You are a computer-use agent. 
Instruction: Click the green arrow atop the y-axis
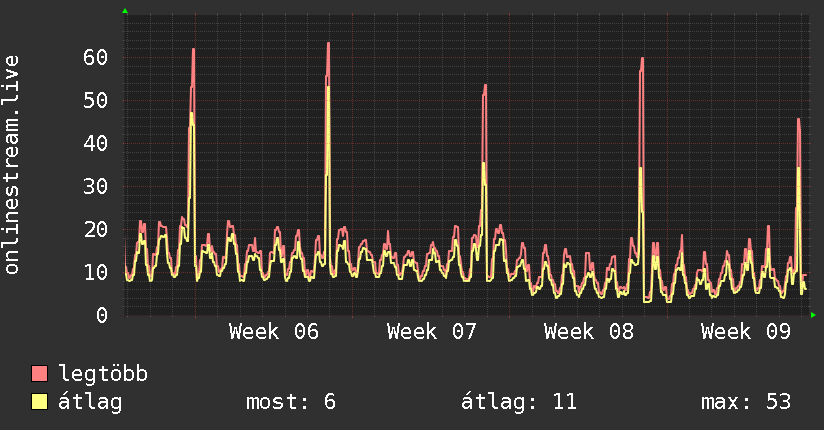(125, 11)
